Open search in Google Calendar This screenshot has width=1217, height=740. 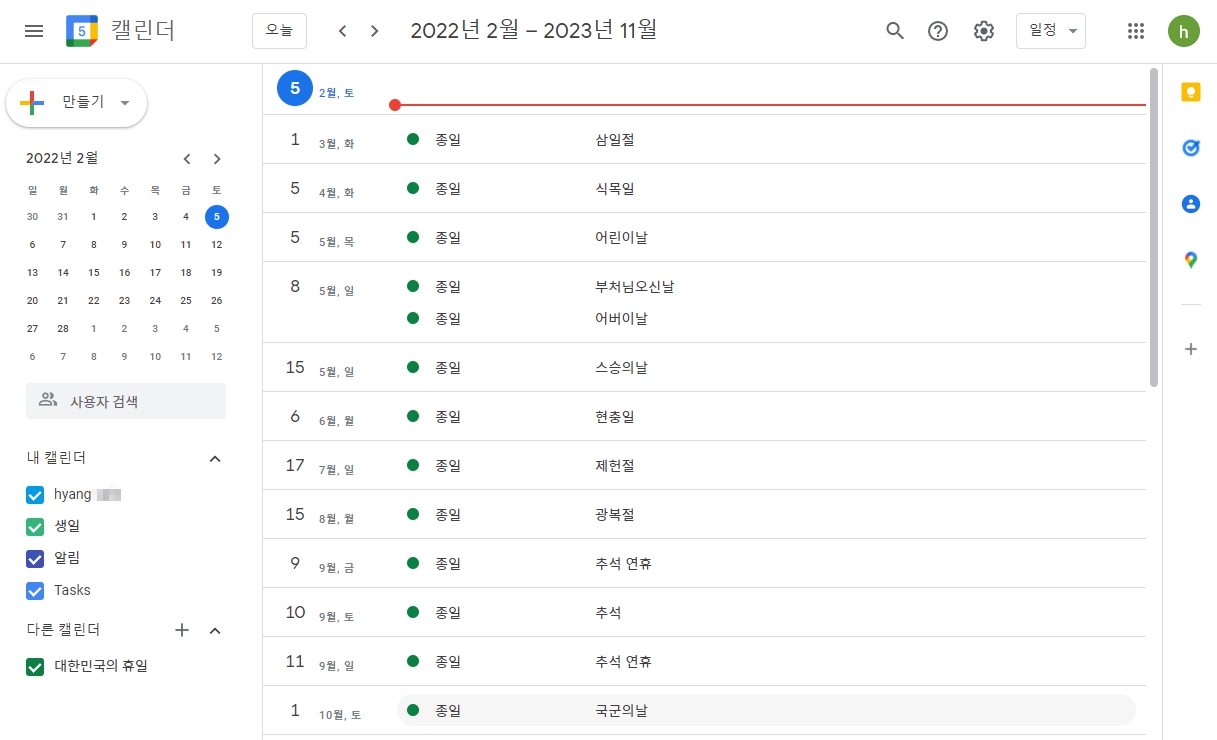pyautogui.click(x=894, y=31)
